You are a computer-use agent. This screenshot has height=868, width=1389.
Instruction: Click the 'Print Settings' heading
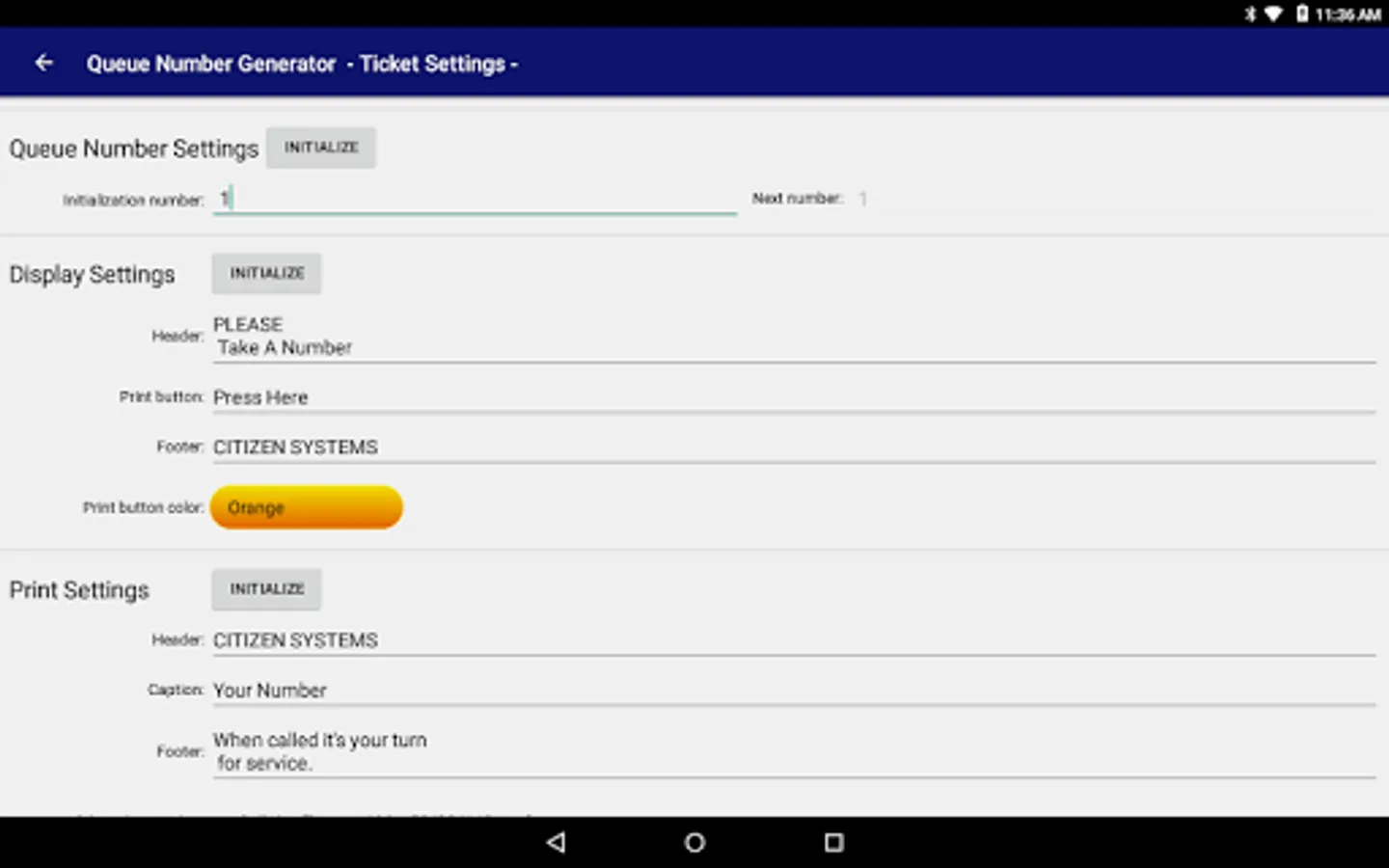(79, 590)
